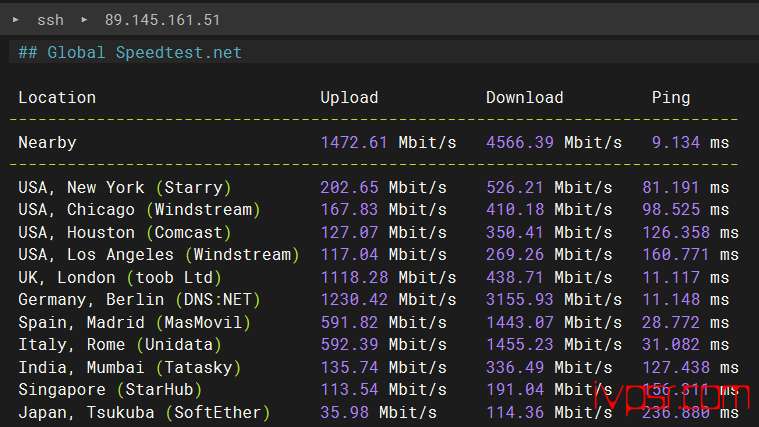
Task: Click the USA, New York (Starry) entry
Action: click(x=125, y=187)
